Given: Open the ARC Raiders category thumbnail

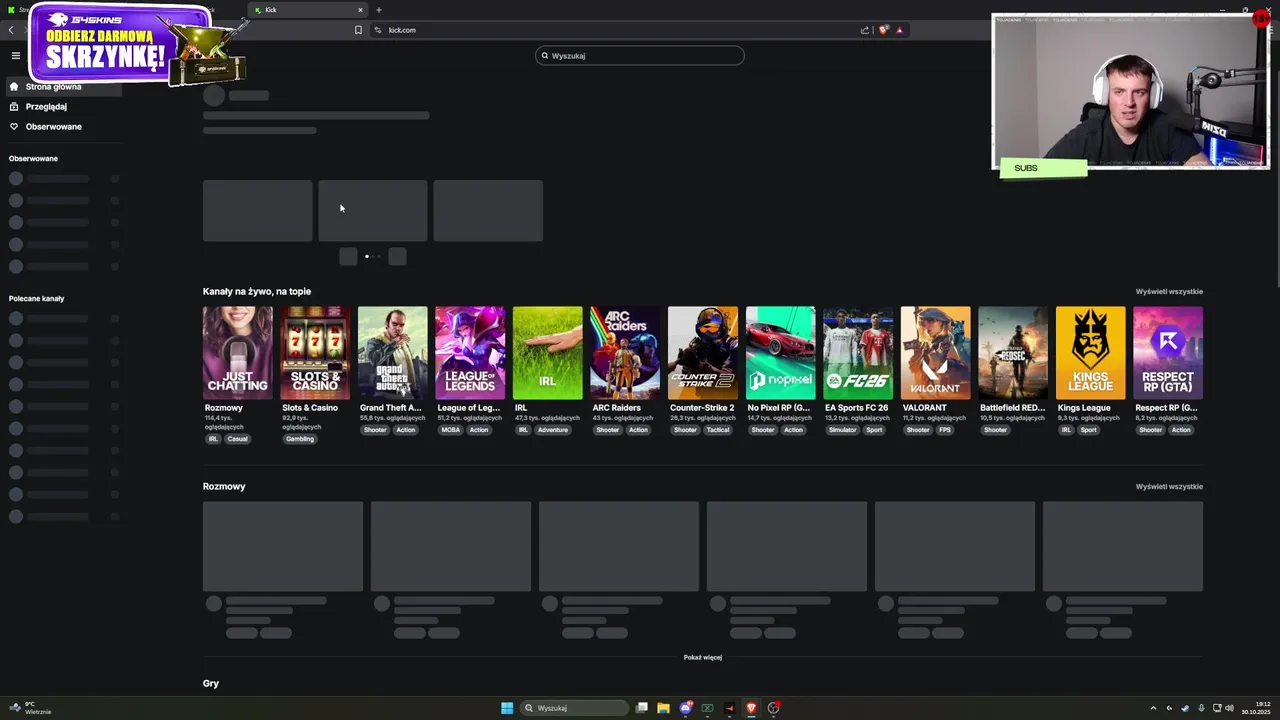Looking at the screenshot, I should (x=625, y=353).
